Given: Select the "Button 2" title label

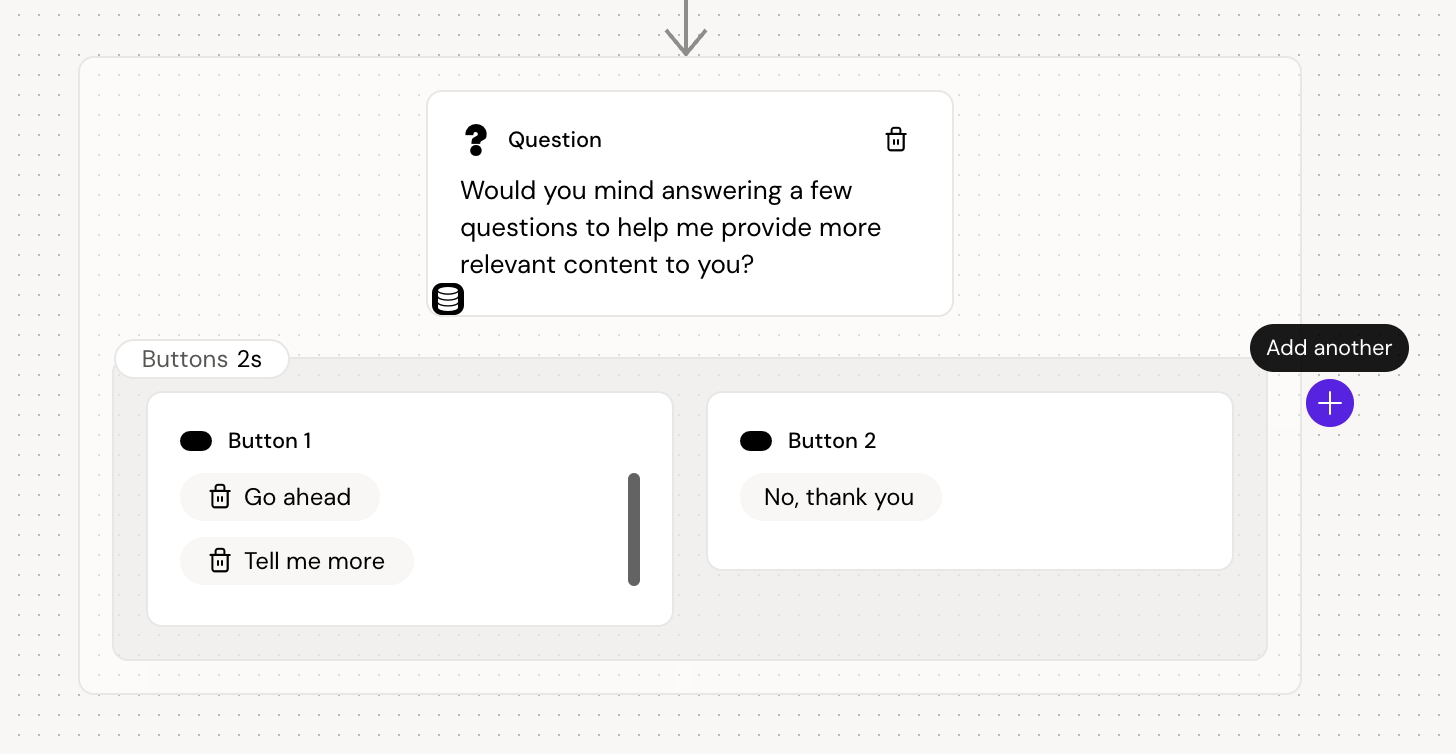Looking at the screenshot, I should pyautogui.click(x=832, y=441).
